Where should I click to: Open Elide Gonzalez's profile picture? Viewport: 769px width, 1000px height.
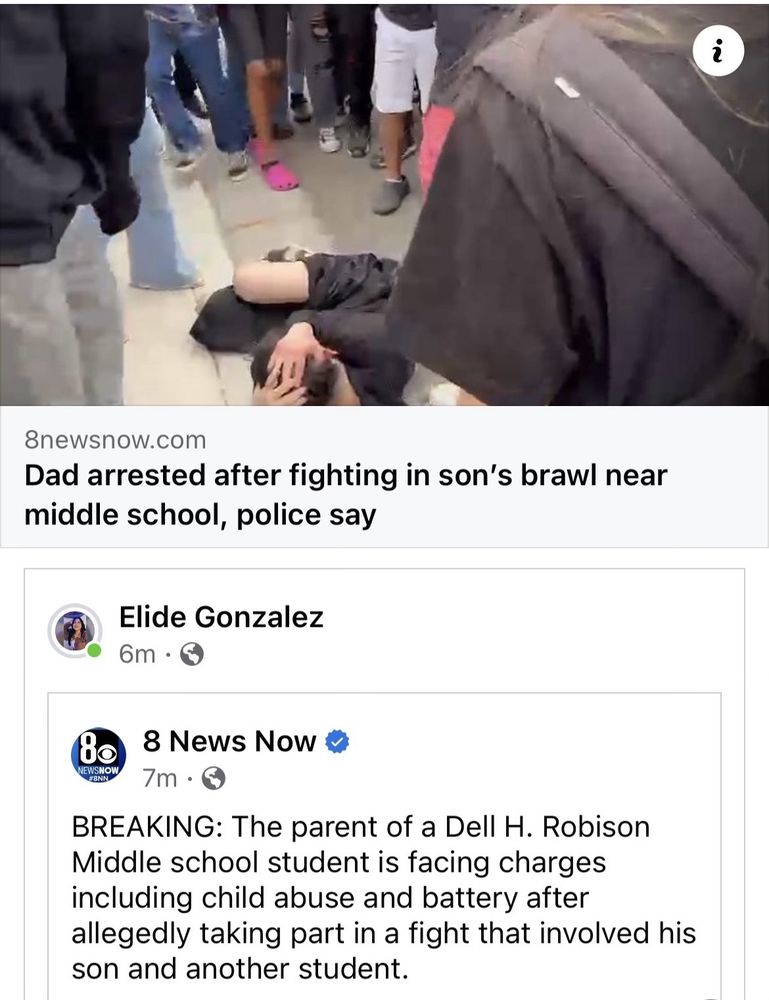[75, 631]
